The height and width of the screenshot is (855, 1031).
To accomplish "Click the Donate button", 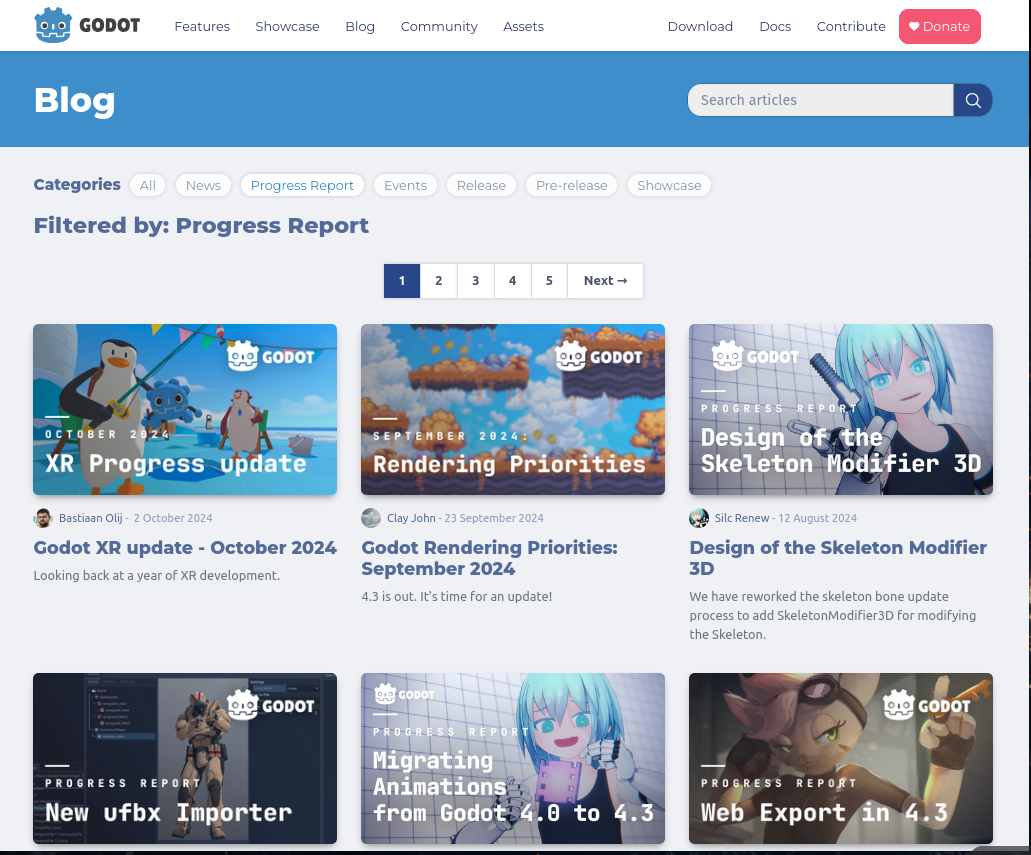I will tap(940, 26).
